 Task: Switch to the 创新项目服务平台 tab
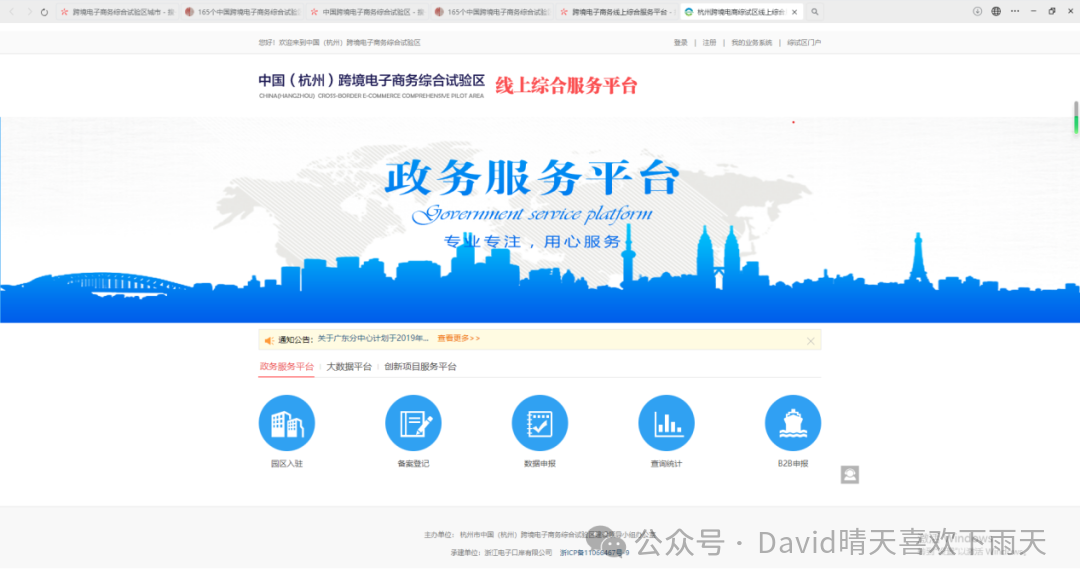click(420, 367)
